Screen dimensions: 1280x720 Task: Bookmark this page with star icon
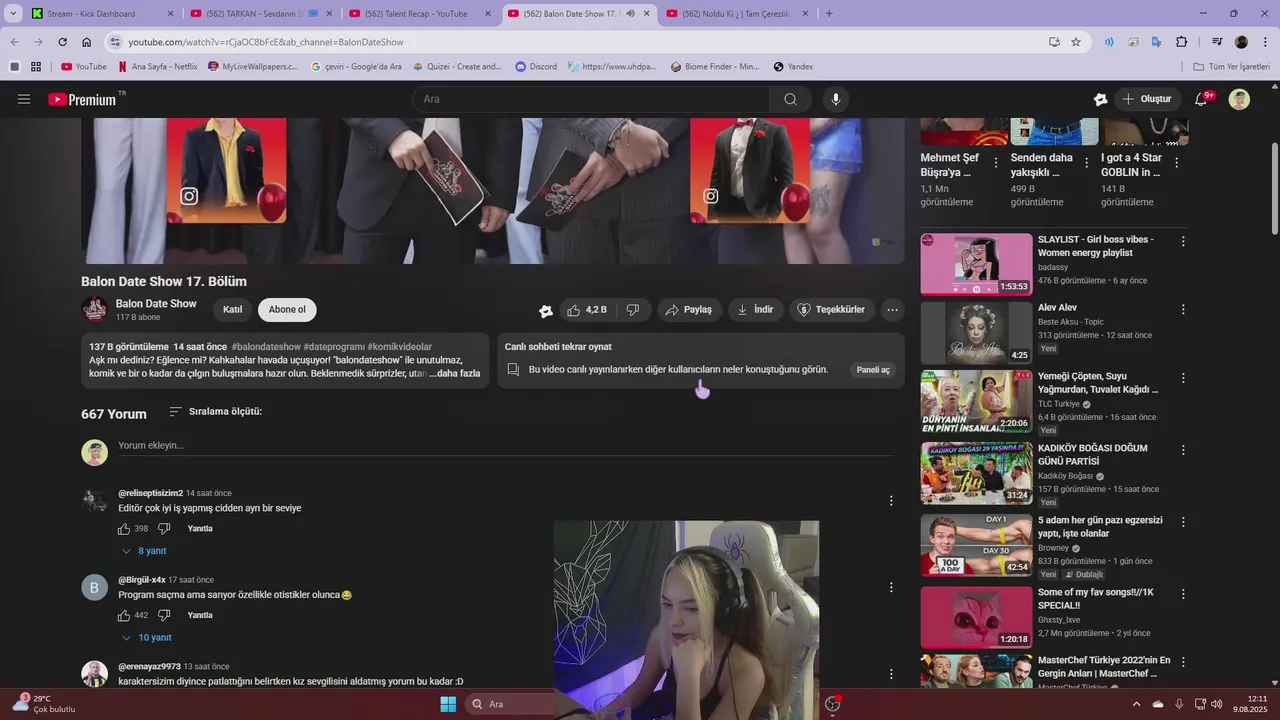1076,42
